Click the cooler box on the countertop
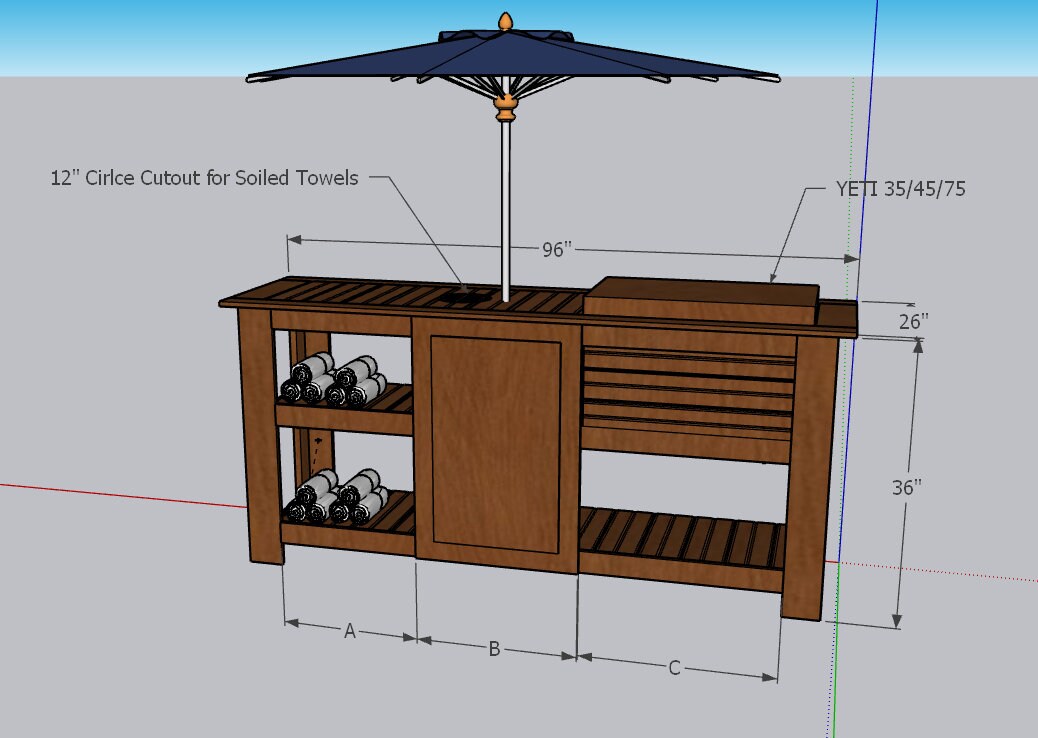The height and width of the screenshot is (738, 1038). pos(700,303)
